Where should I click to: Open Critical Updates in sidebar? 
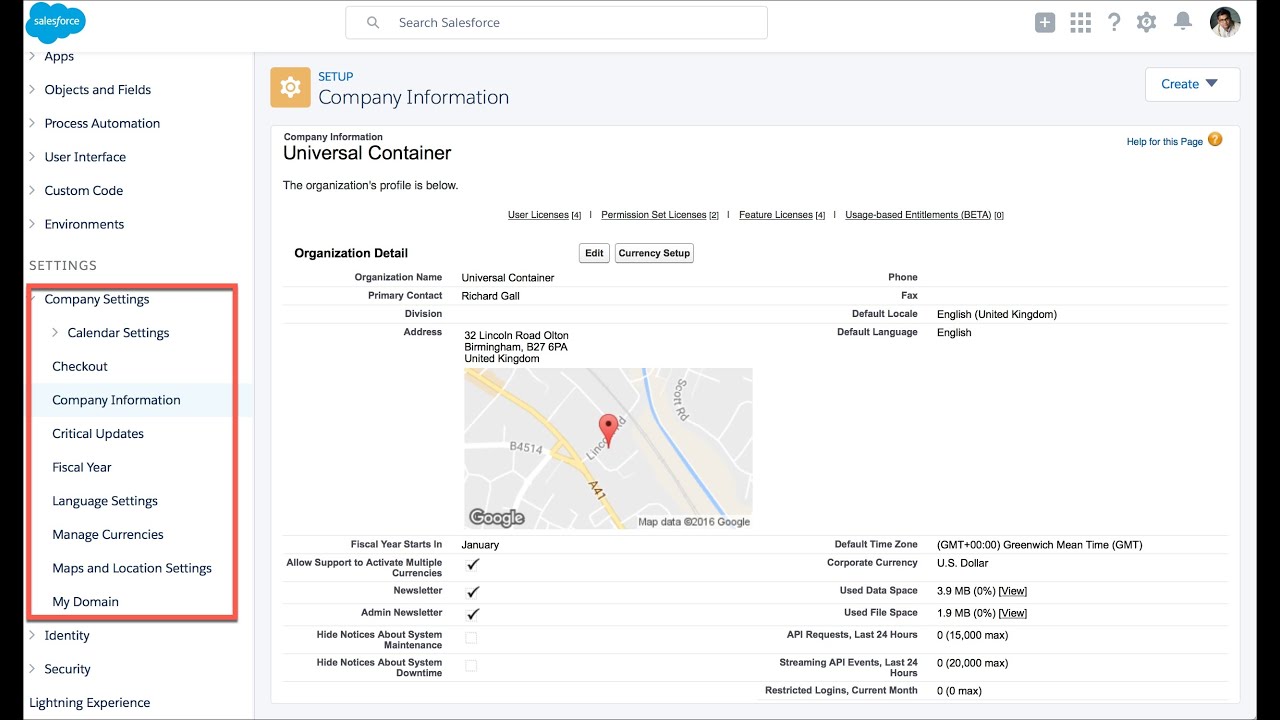pyautogui.click(x=98, y=434)
